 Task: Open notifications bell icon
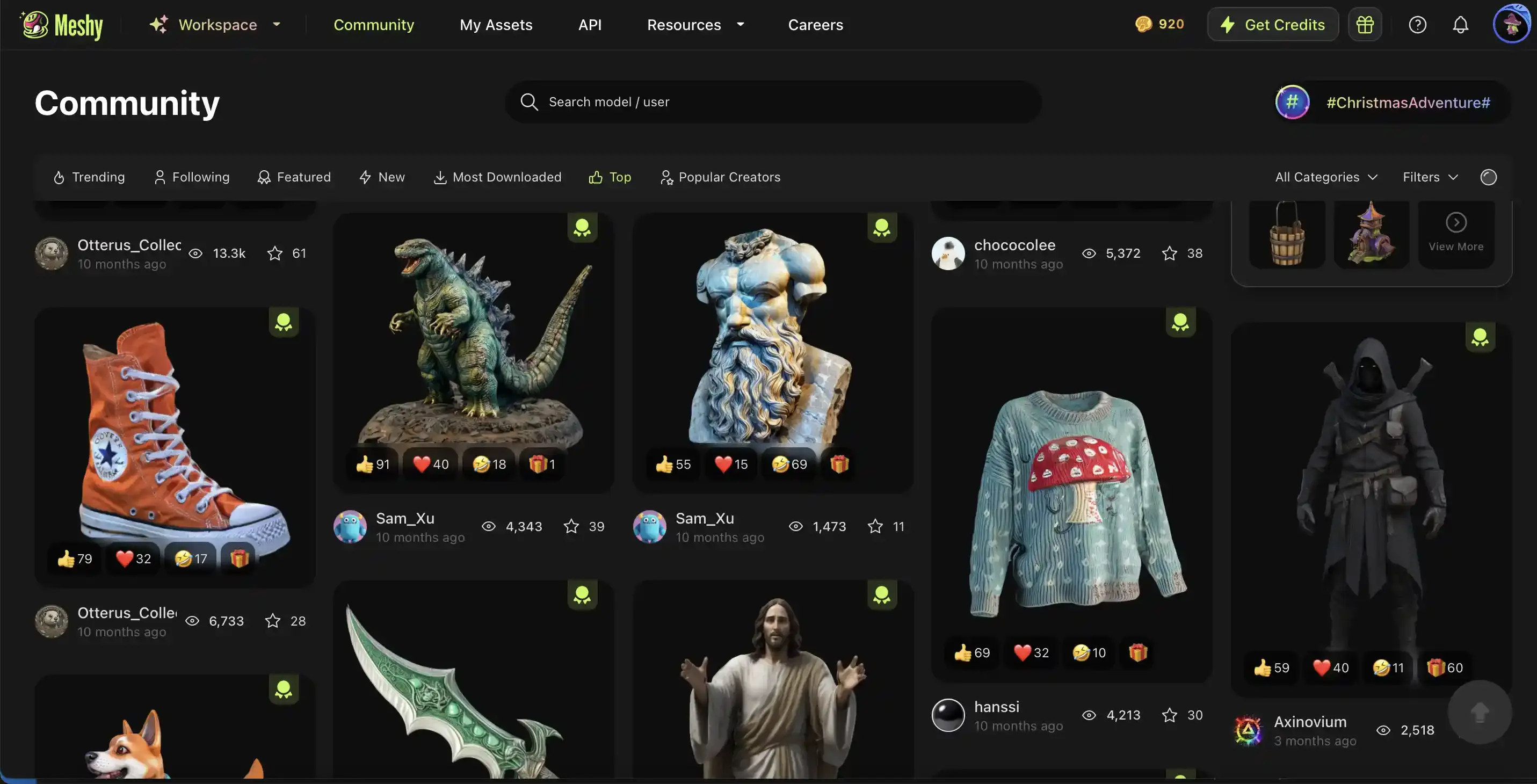click(x=1460, y=25)
